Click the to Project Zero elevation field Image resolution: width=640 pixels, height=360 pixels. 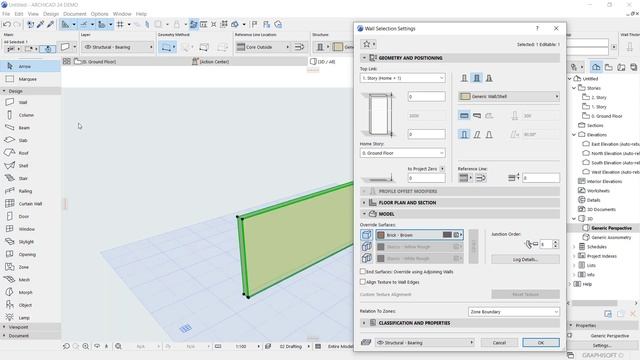pos(427,178)
